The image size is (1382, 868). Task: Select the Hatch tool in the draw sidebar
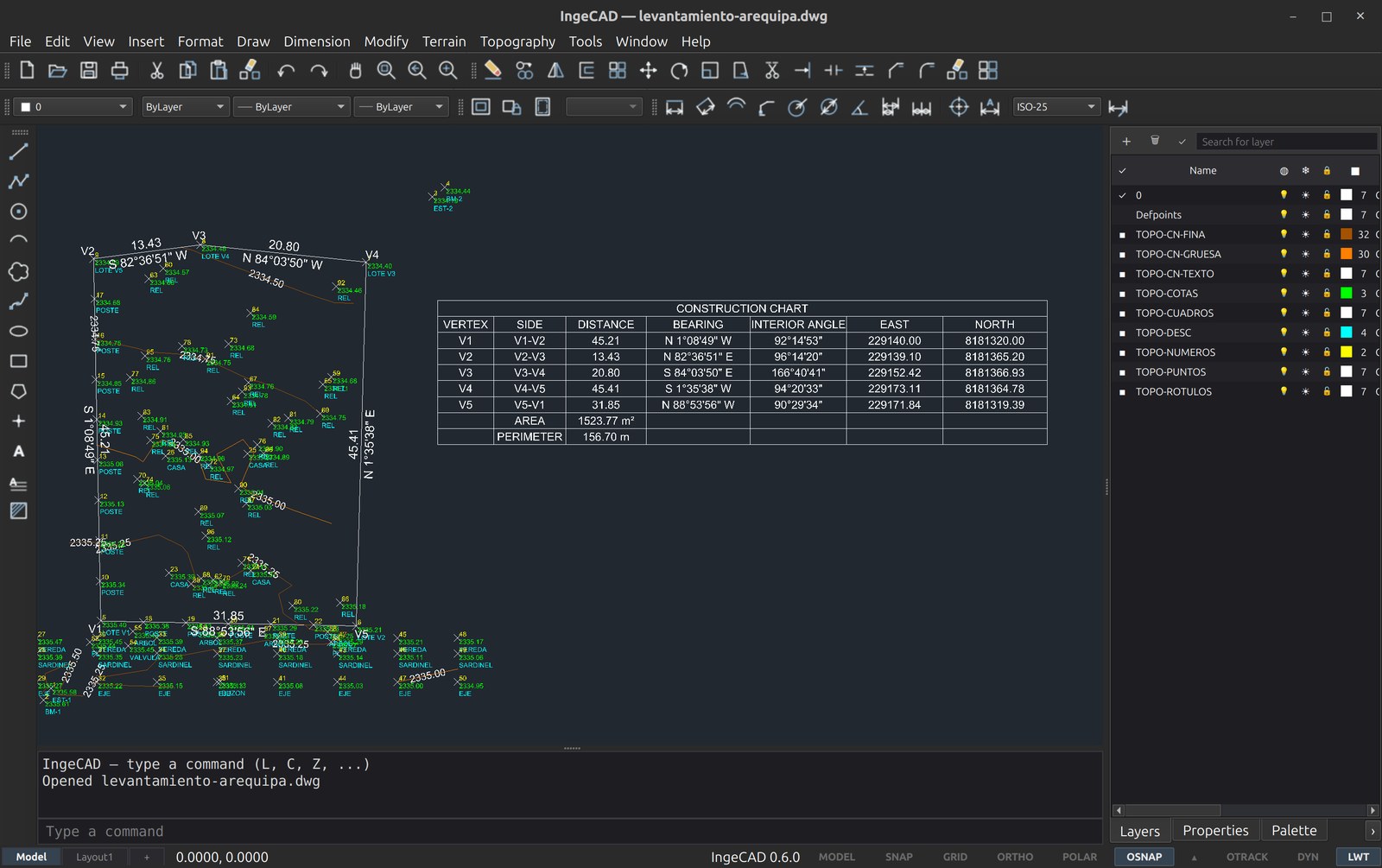[18, 510]
